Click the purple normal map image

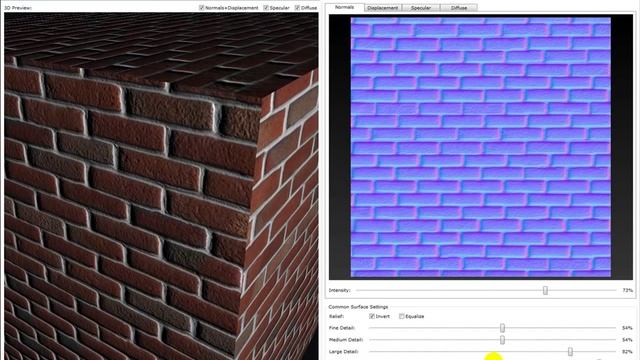(x=481, y=147)
